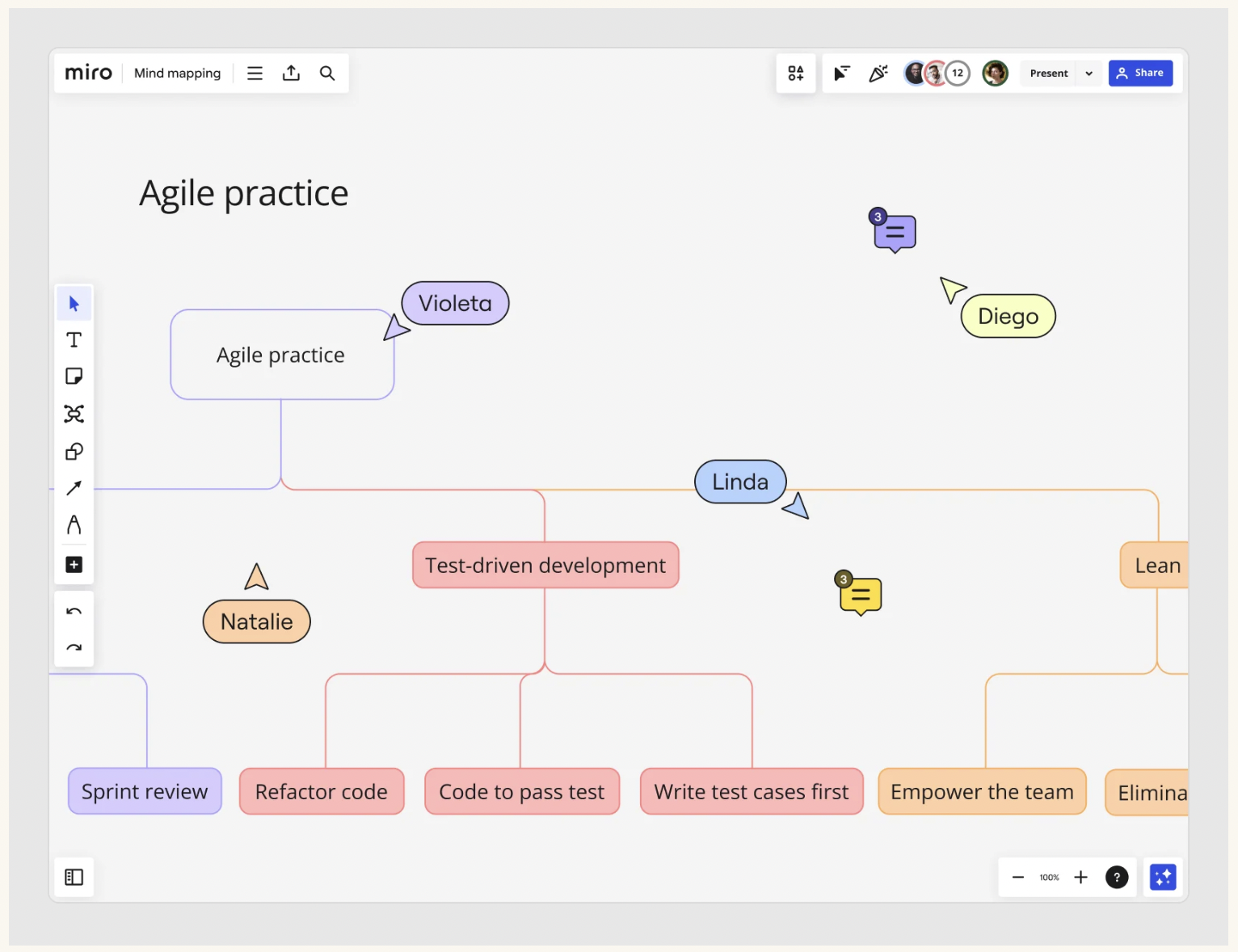This screenshot has height=952, width=1238.
Task: Open the apps and shapes grid icon
Action: [796, 73]
